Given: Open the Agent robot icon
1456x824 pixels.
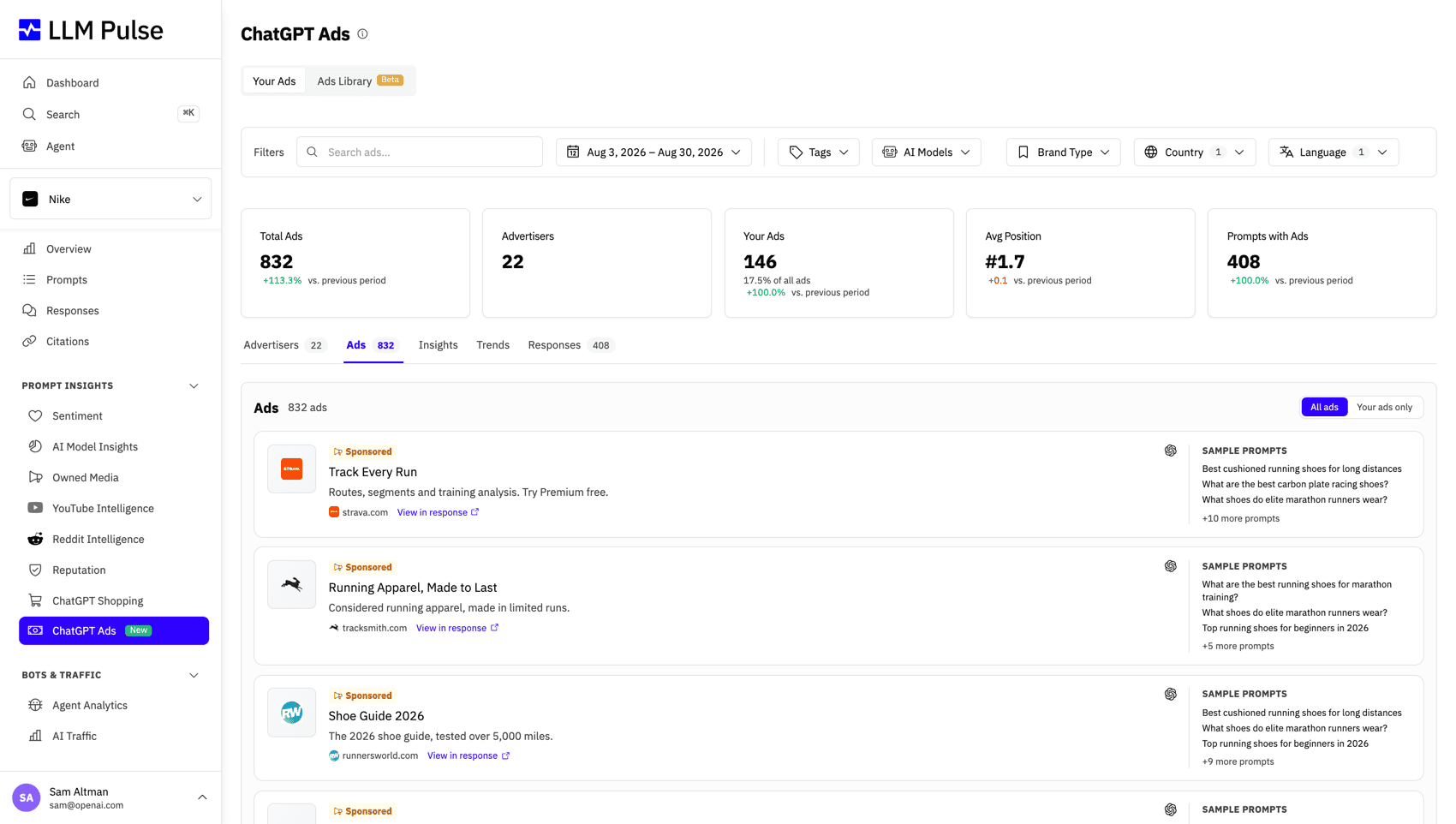Looking at the screenshot, I should 30,146.
